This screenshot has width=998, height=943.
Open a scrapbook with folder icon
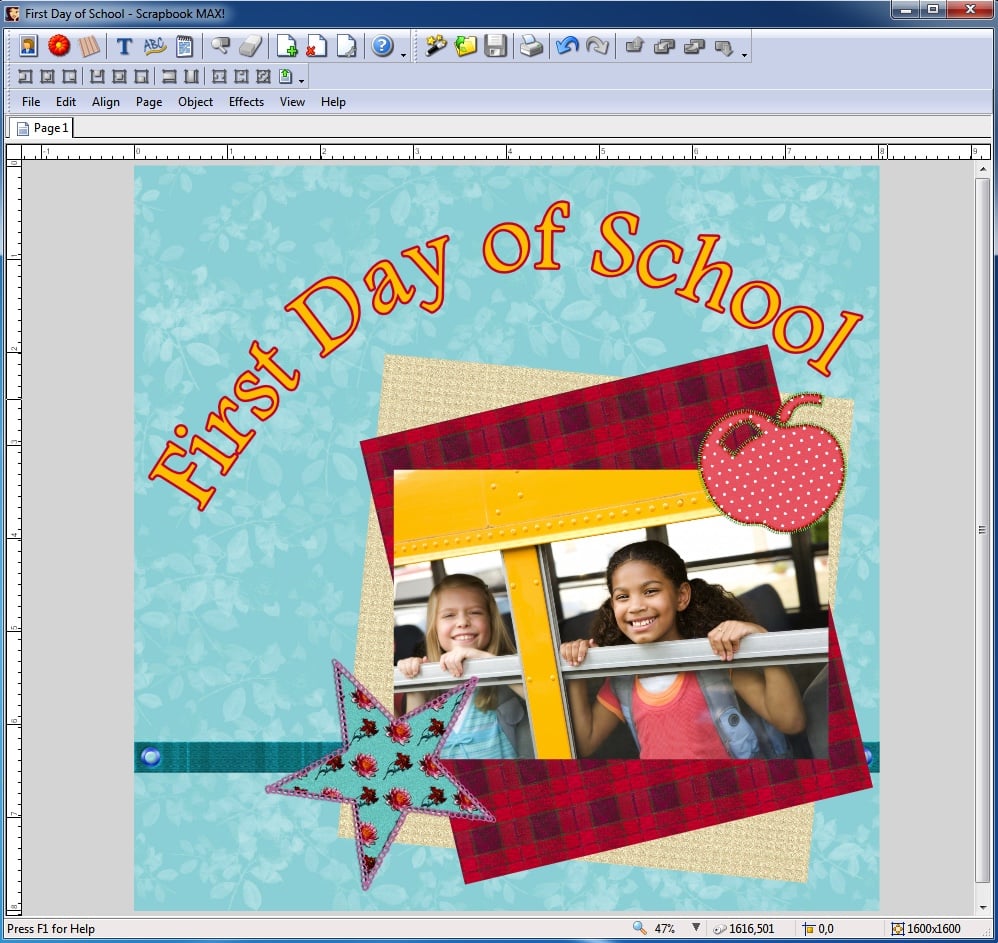466,46
